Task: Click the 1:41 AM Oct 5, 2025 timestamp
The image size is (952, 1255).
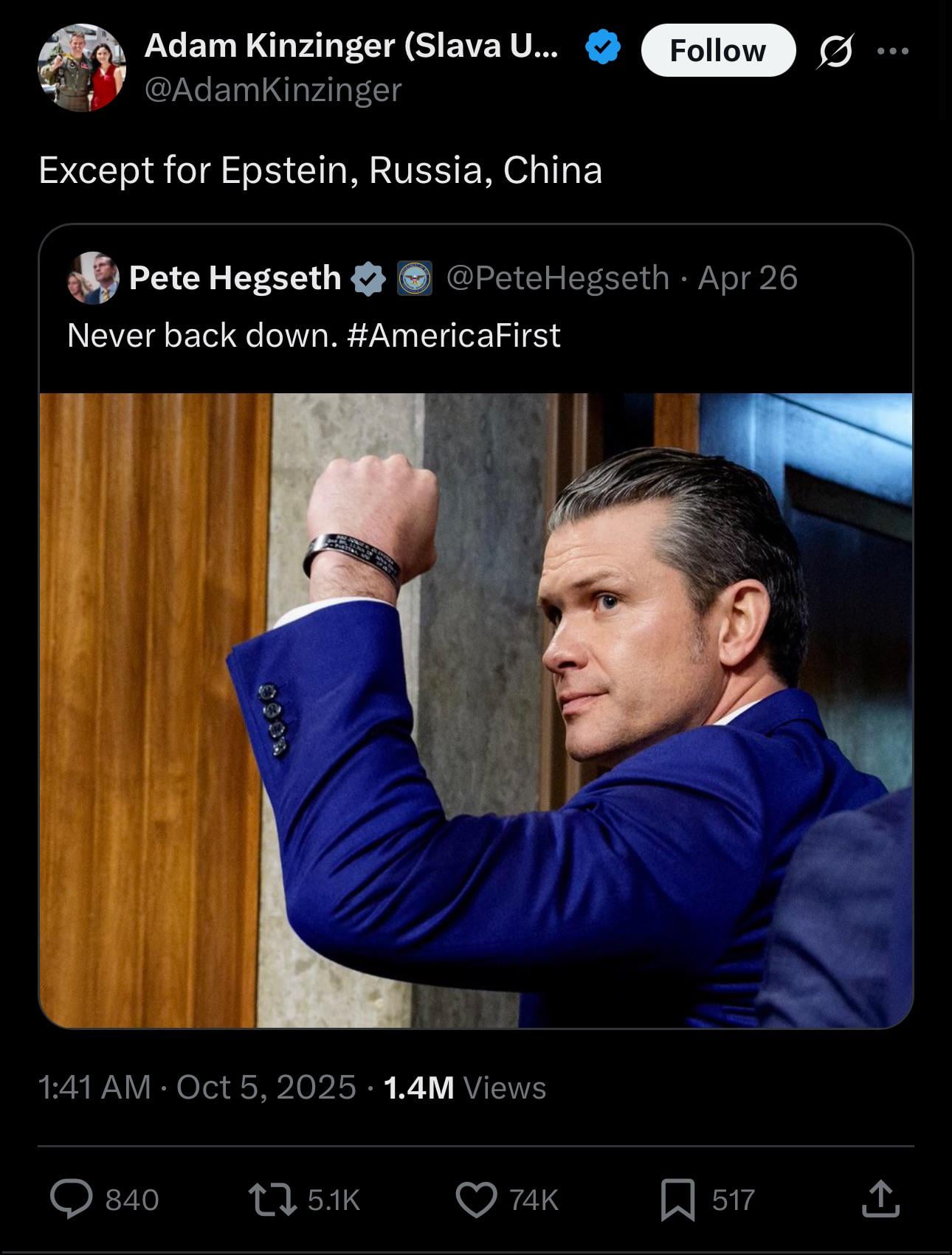Action: [197, 1088]
